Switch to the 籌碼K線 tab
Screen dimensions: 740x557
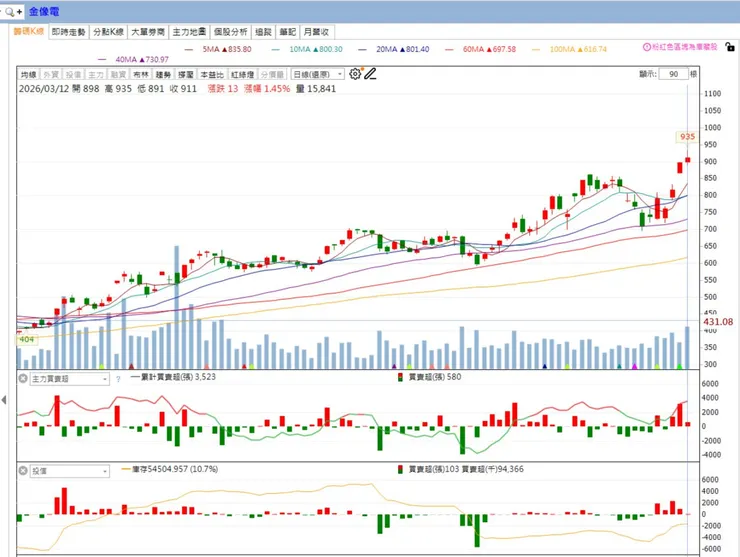[28, 32]
